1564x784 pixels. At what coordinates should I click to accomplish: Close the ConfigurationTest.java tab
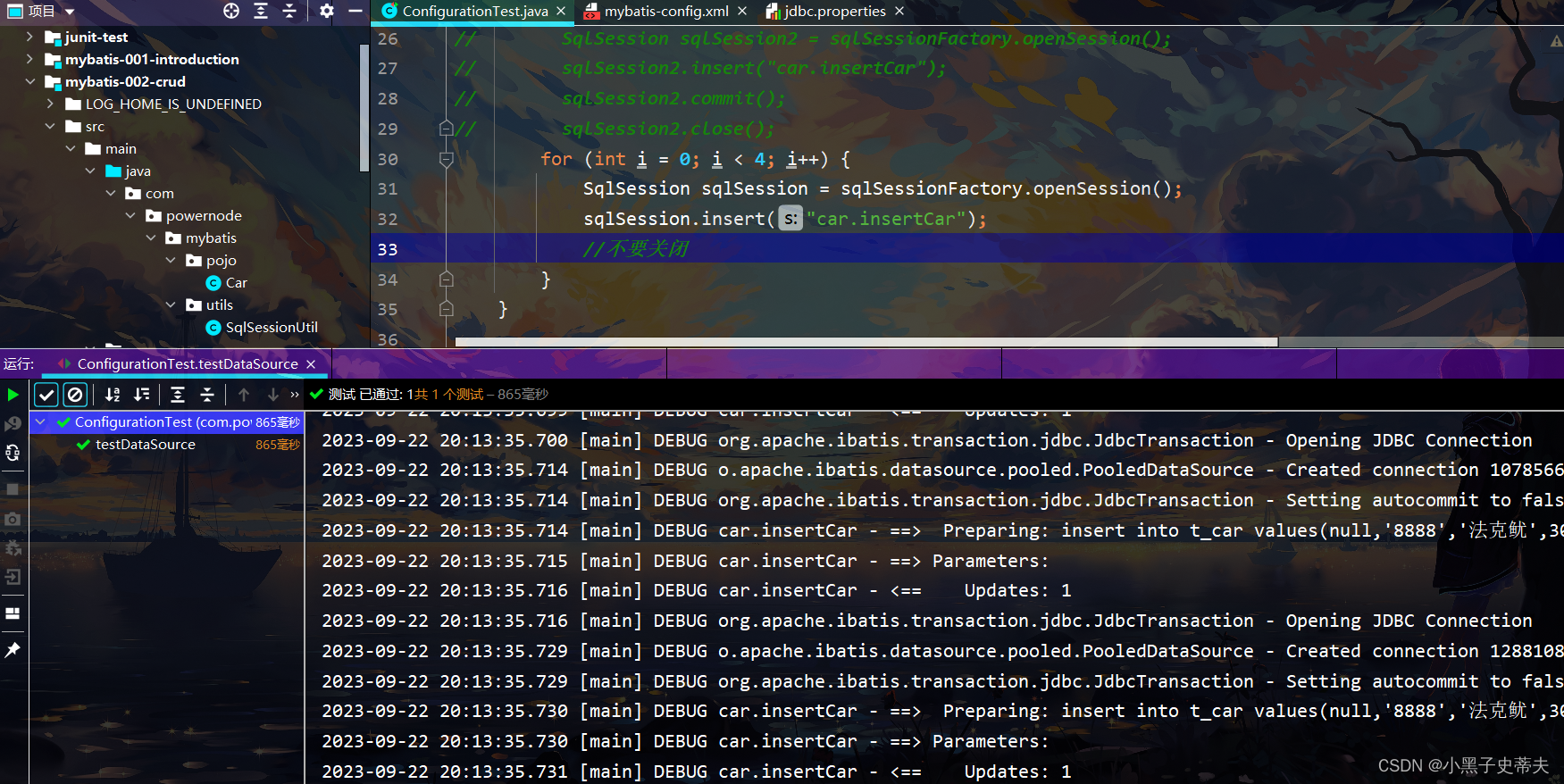(561, 12)
